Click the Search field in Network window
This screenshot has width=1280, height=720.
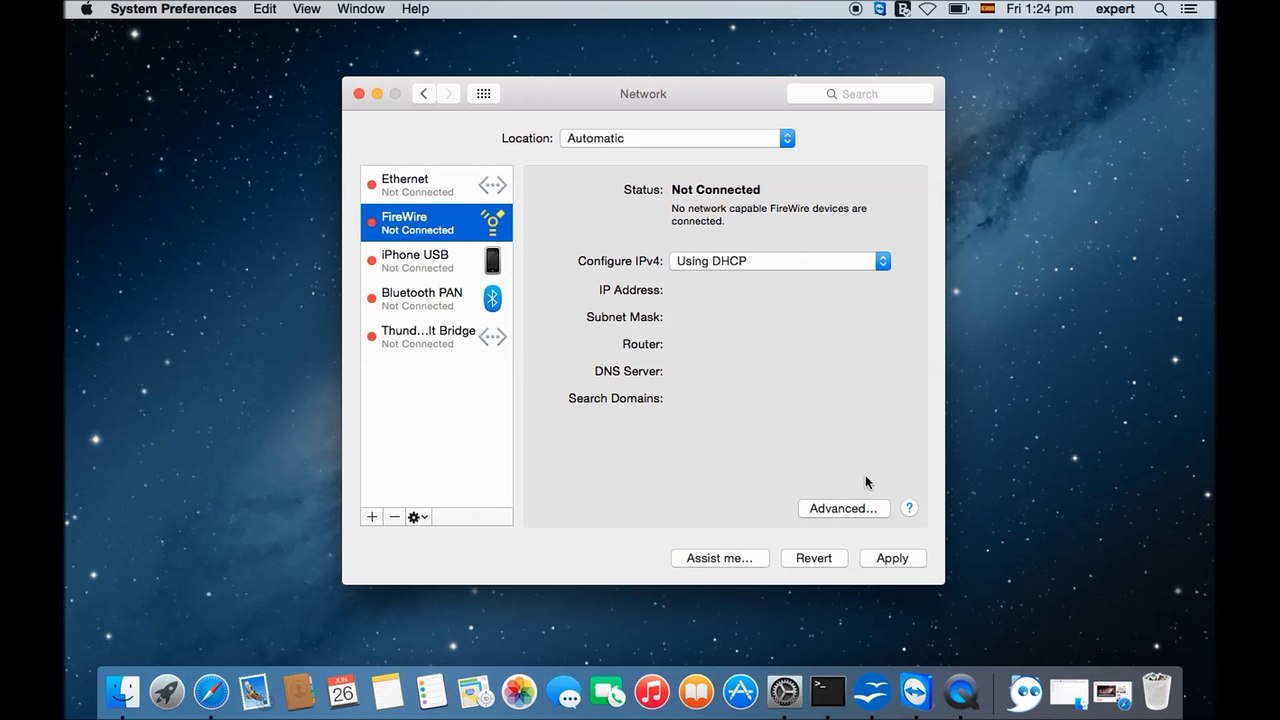[860, 94]
